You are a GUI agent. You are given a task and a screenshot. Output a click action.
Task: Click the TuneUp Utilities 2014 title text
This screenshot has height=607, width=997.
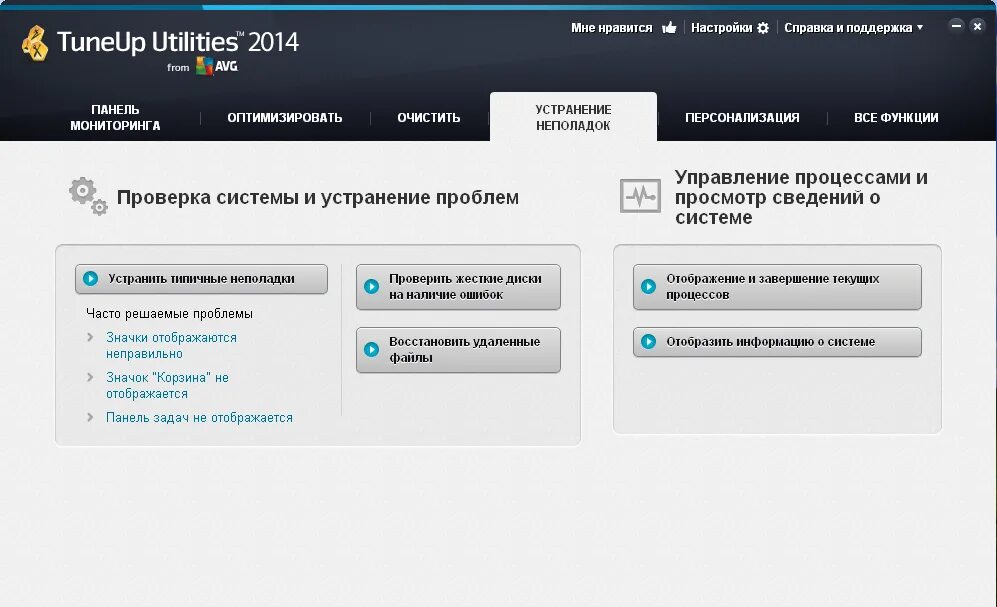tap(177, 43)
